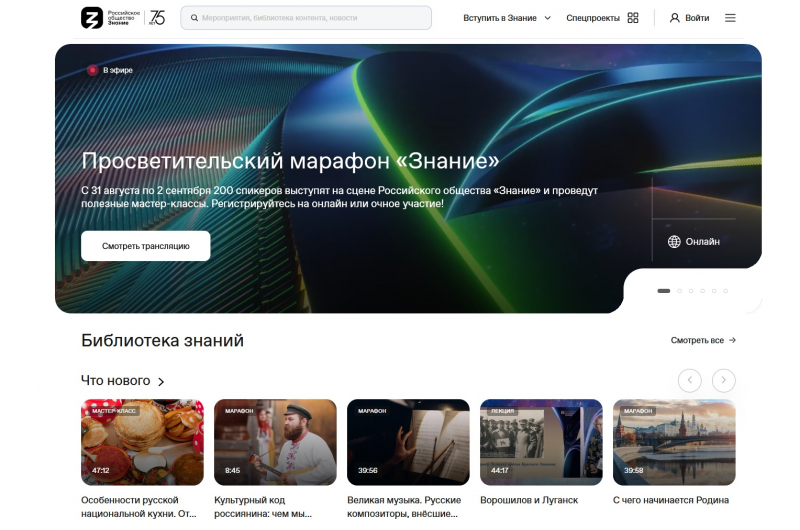Click the banner title «Просветительский марафон «Знание»»
The width and height of the screenshot is (800, 530).
[x=290, y=161]
